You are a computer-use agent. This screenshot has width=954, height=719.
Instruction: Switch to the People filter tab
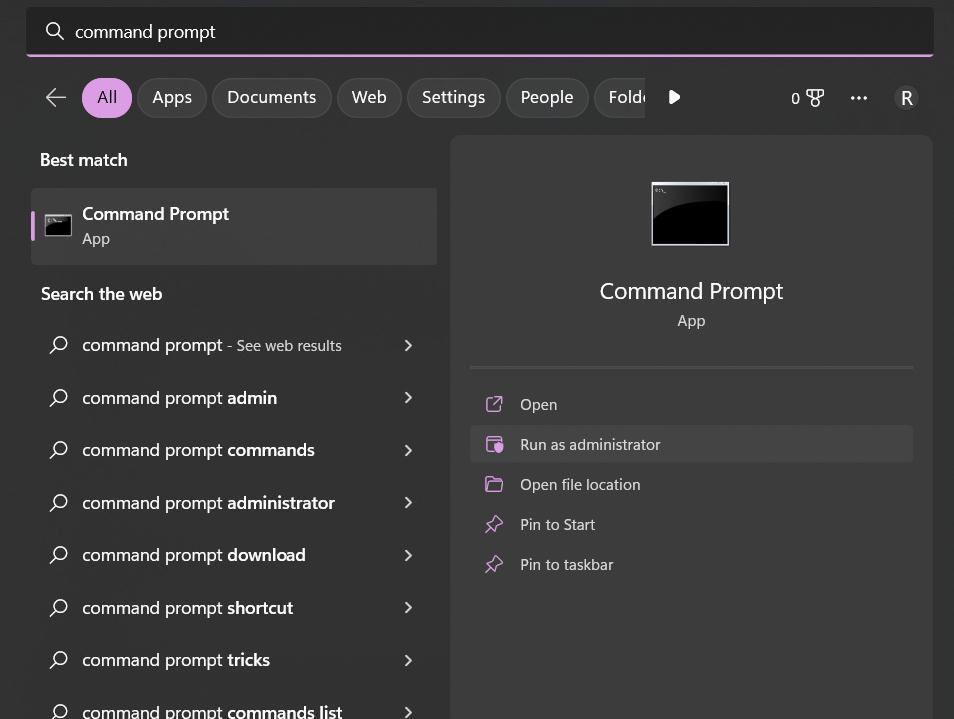tap(546, 97)
